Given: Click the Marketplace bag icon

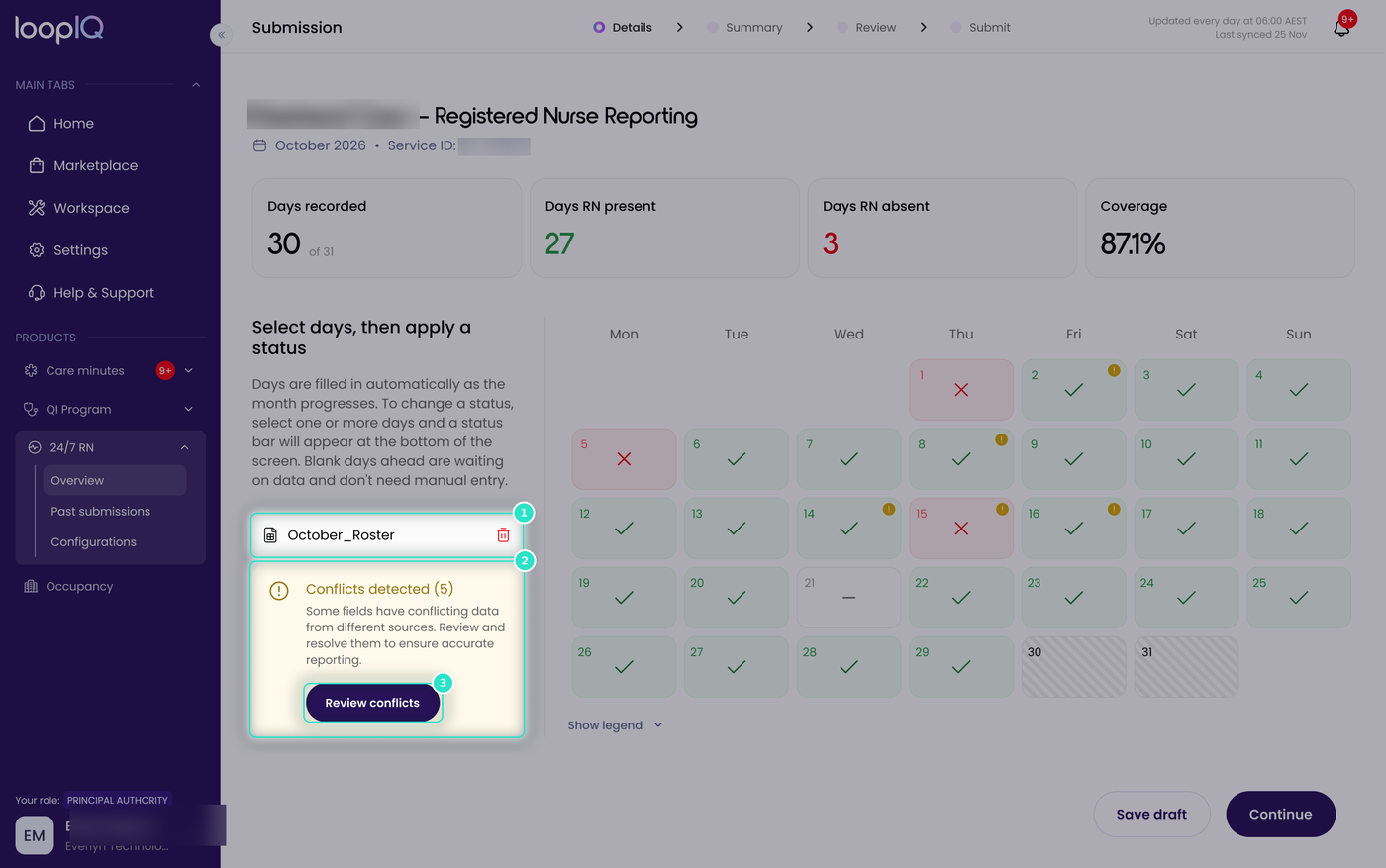Looking at the screenshot, I should pyautogui.click(x=37, y=166).
